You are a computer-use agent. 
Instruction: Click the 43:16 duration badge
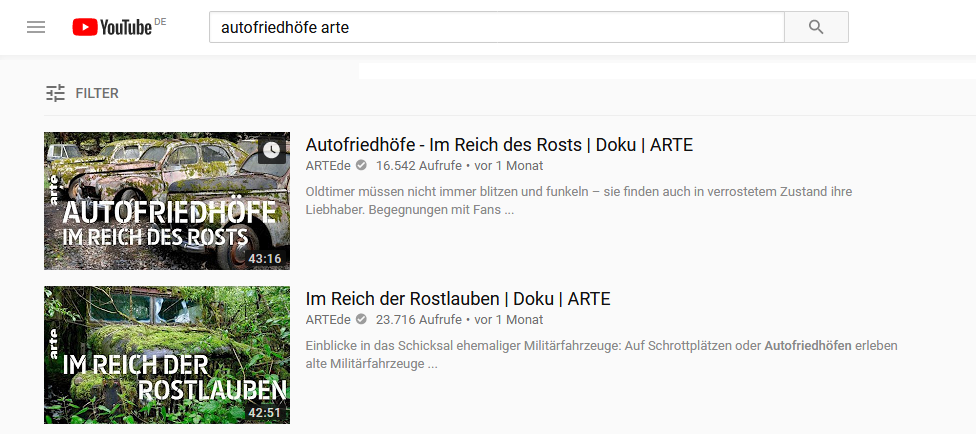[265, 258]
